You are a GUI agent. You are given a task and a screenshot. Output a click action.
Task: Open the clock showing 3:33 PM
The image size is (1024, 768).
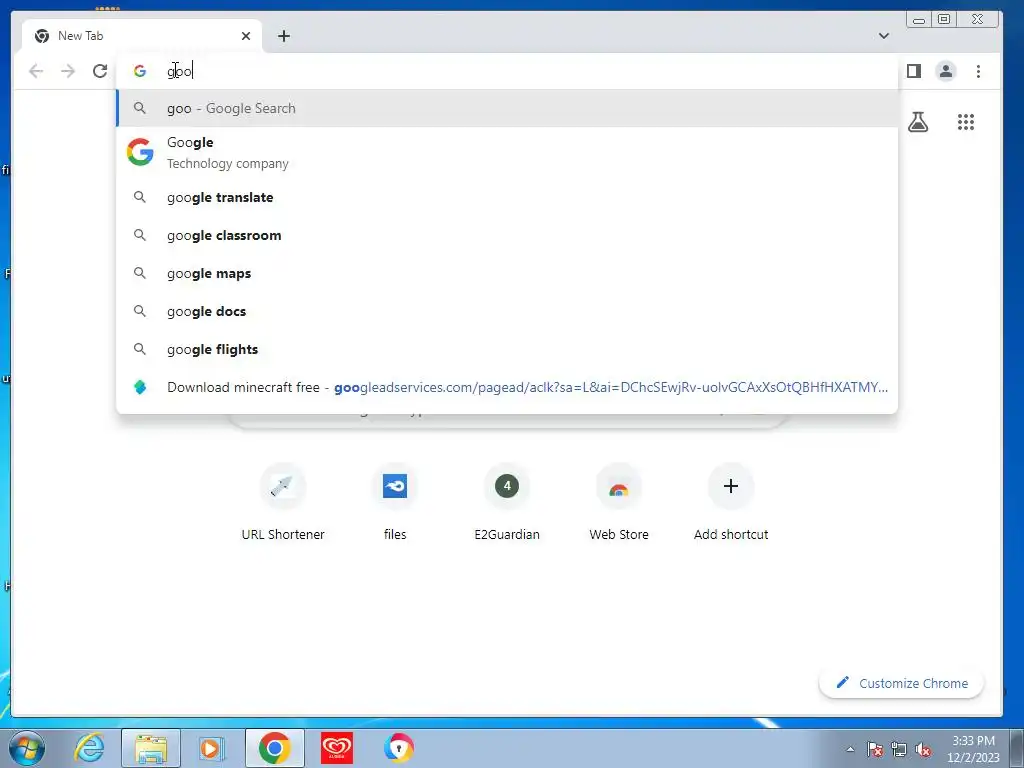(x=973, y=749)
